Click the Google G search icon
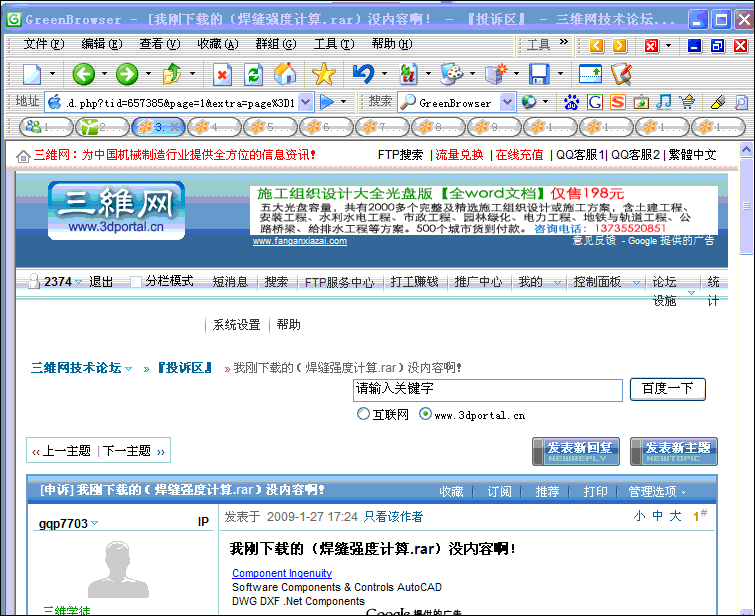 pyautogui.click(x=595, y=102)
